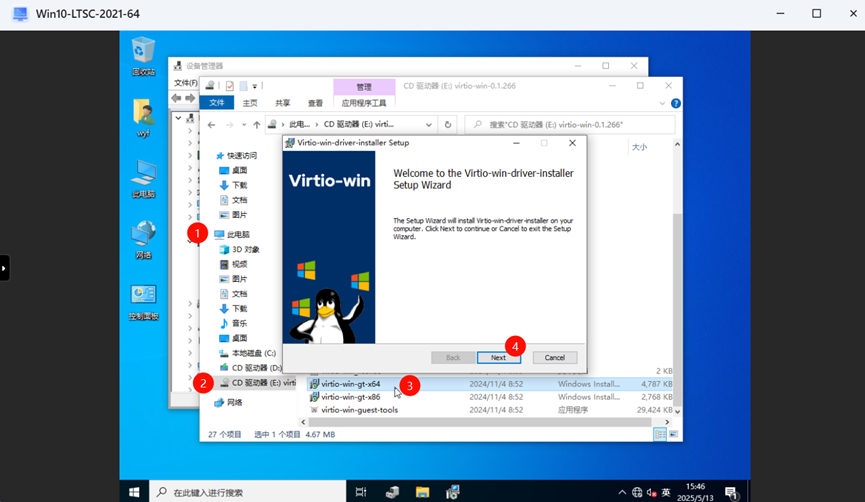Click Cancel in the Virtio setup wizard

tap(554, 357)
